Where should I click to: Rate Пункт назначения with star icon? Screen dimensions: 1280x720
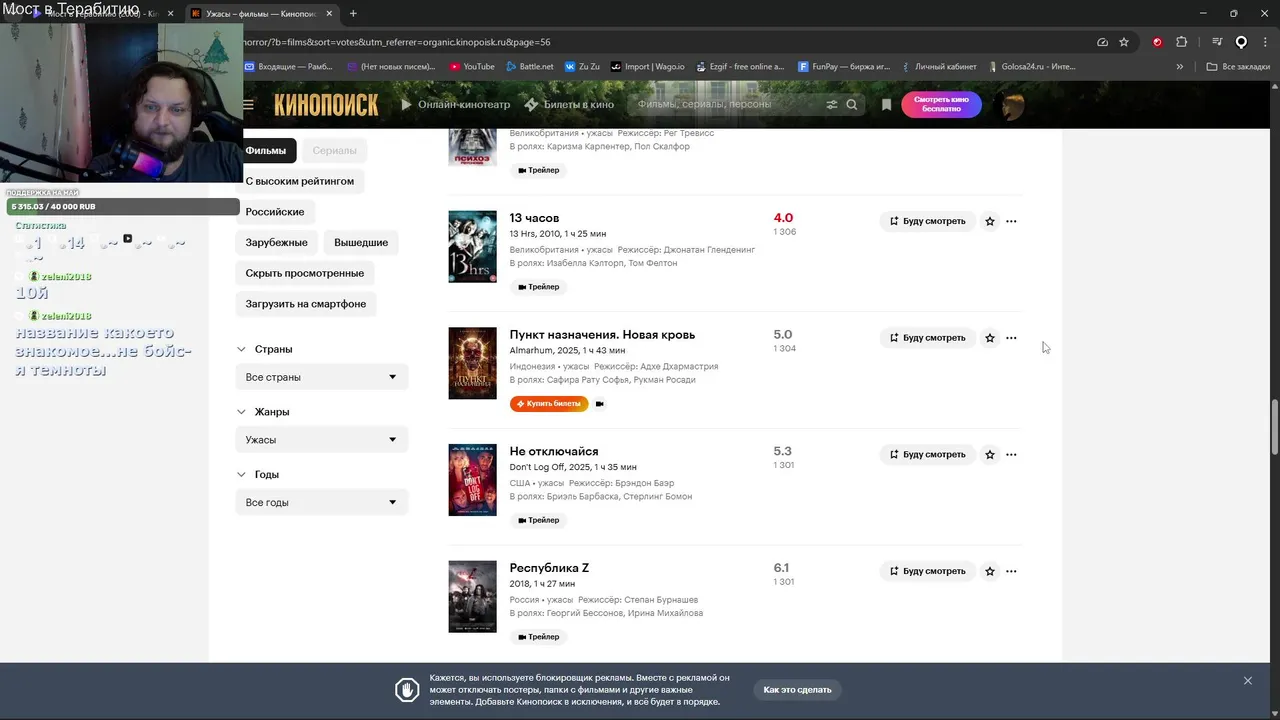click(990, 338)
